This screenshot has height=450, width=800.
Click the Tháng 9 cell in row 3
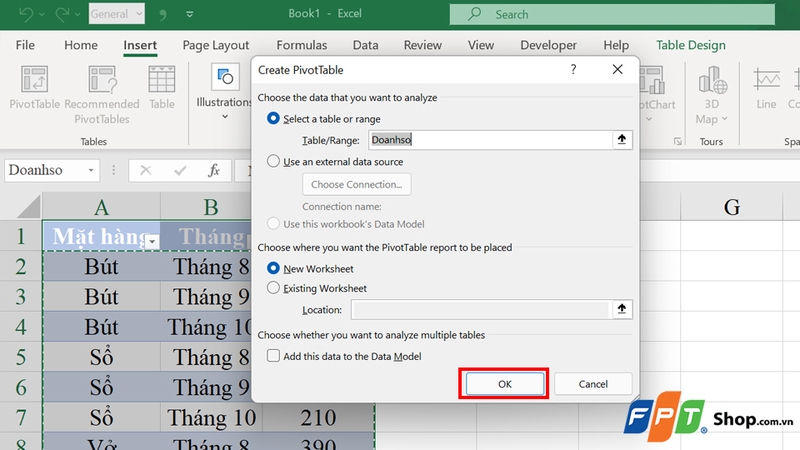pyautogui.click(x=206, y=296)
